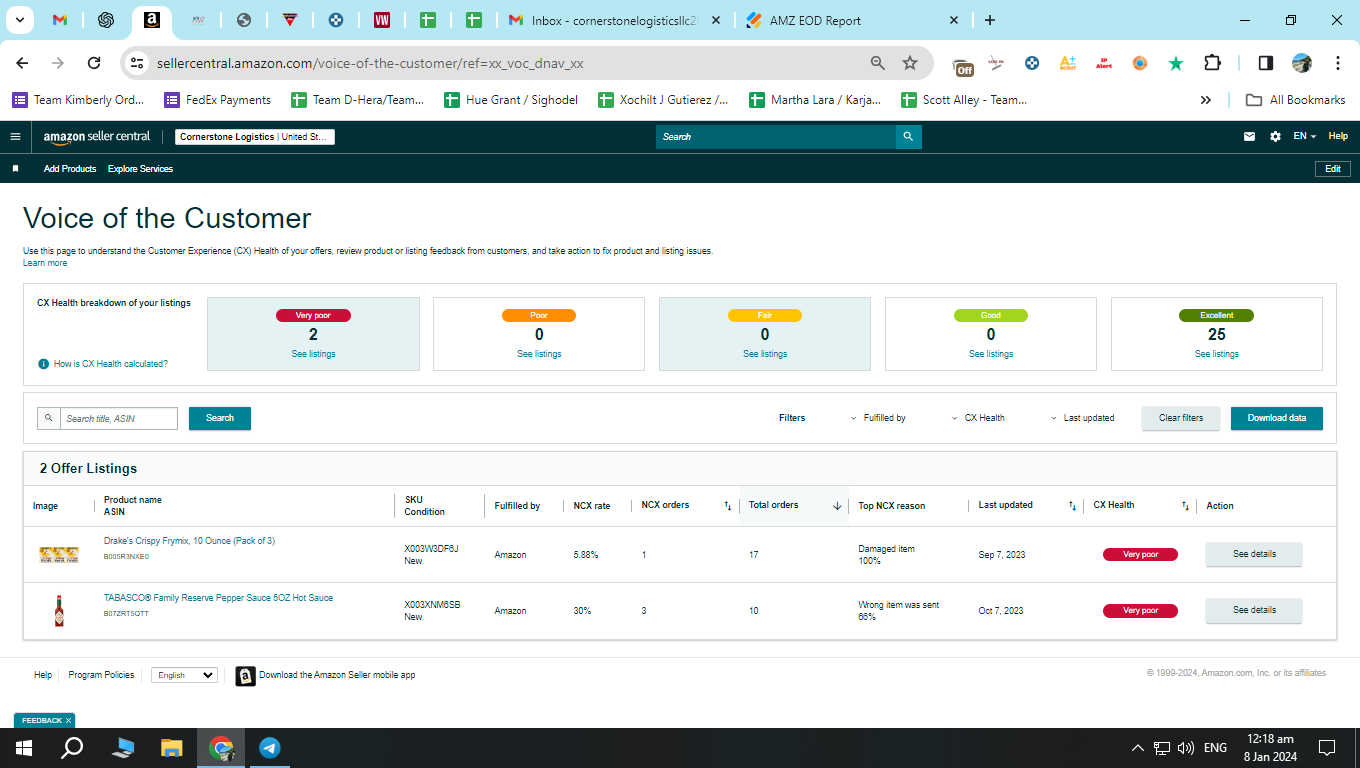Open Program Policies footer link
1360x768 pixels.
pos(101,675)
